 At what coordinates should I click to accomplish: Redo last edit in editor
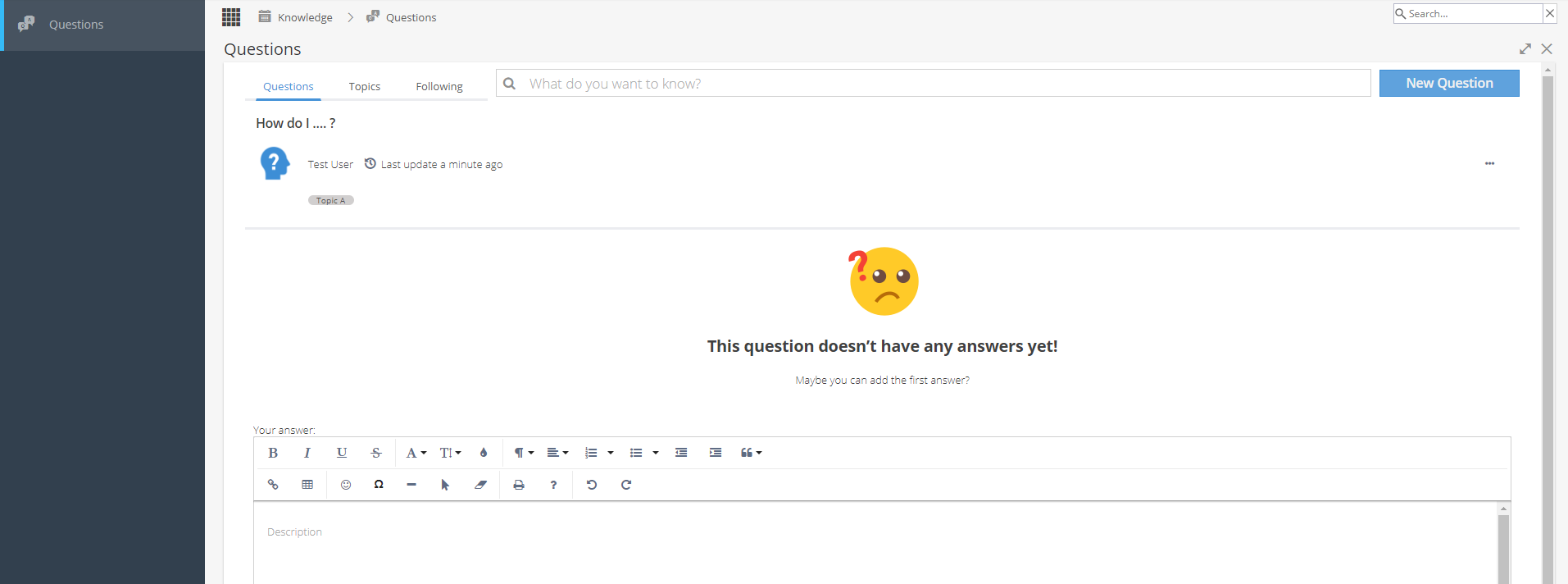[626, 485]
